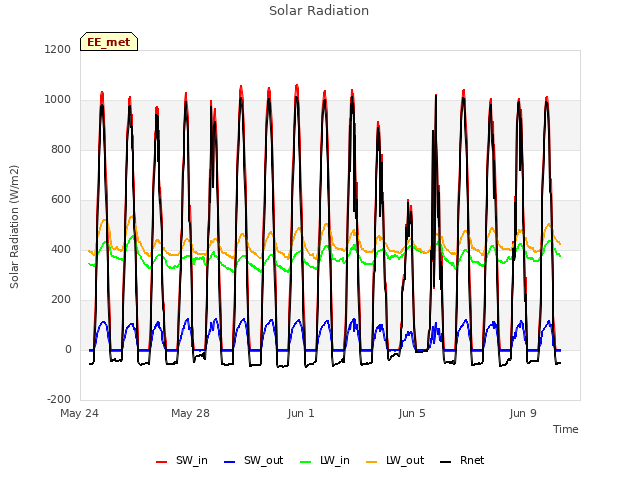The image size is (640, 480).
Task: Click the 800 y-axis tick label
Action: [61, 149]
